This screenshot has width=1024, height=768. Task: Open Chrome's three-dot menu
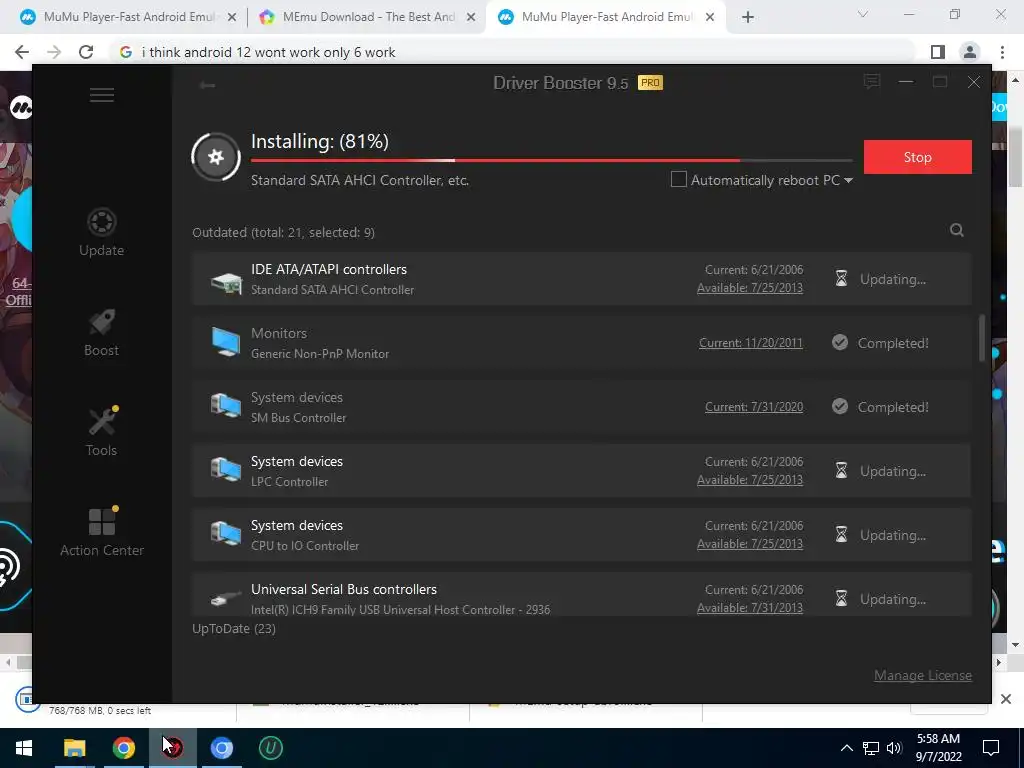pyautogui.click(x=1002, y=52)
